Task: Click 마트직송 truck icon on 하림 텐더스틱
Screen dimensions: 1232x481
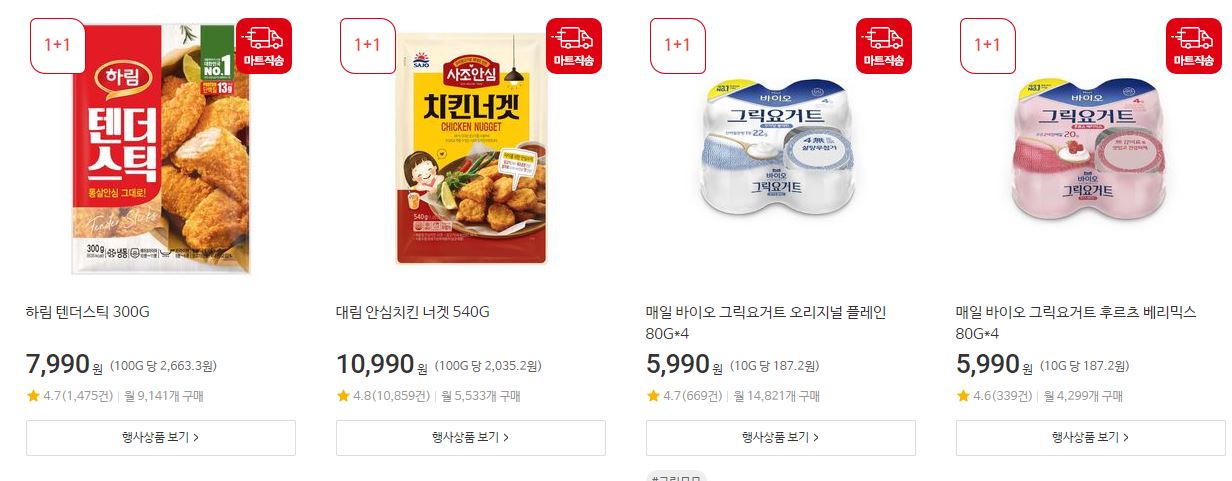Action: coord(264,45)
